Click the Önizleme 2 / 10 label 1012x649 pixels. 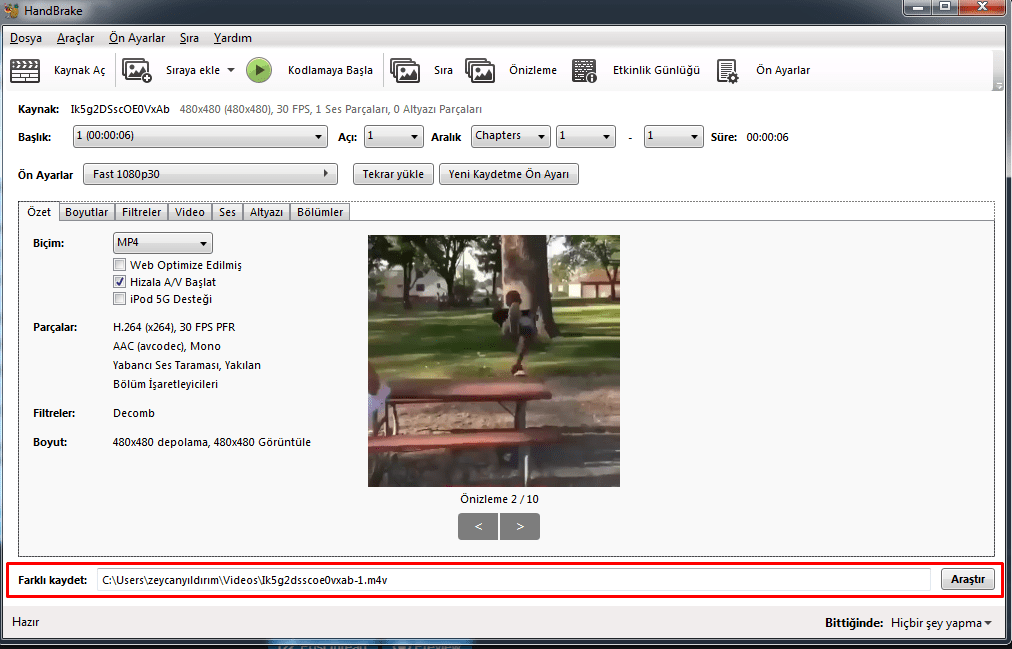tap(499, 499)
